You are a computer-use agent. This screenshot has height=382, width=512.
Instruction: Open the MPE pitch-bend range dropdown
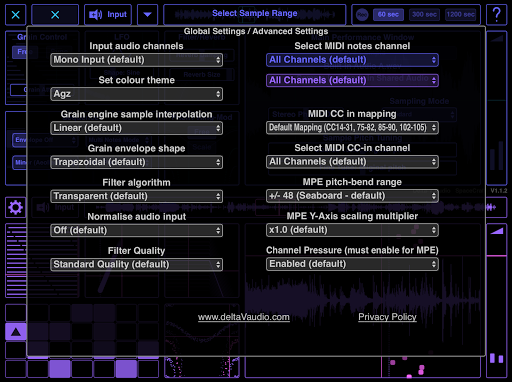click(352, 196)
